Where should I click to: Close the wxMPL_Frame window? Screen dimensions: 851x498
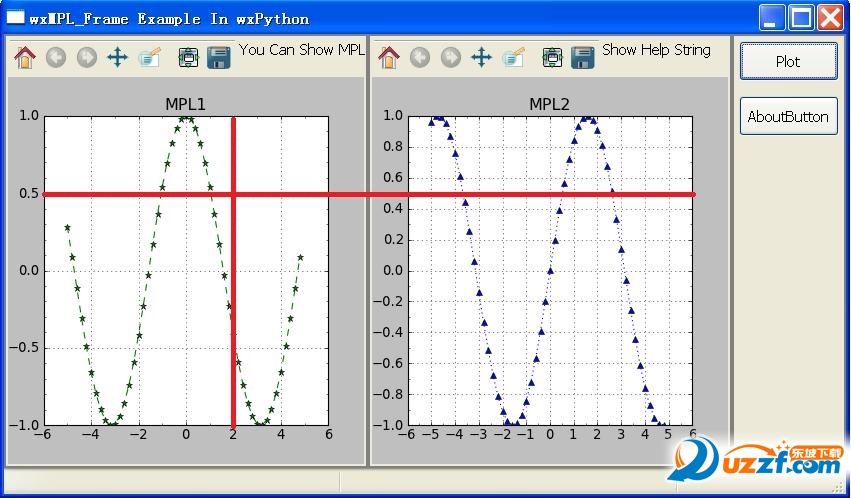pos(831,18)
